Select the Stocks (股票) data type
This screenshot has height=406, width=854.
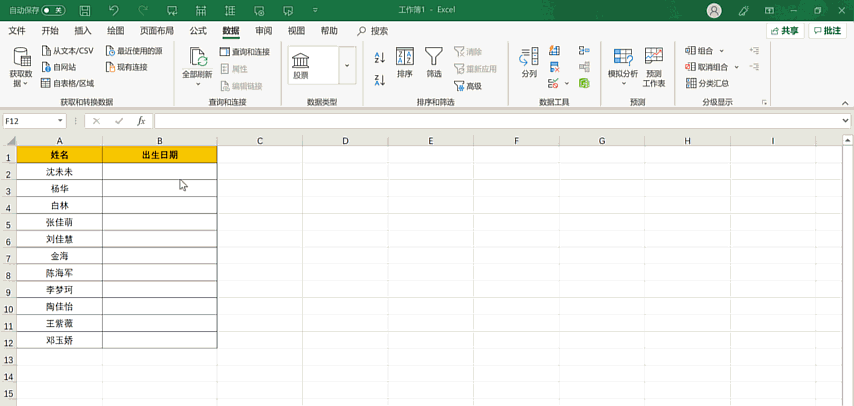click(x=313, y=65)
